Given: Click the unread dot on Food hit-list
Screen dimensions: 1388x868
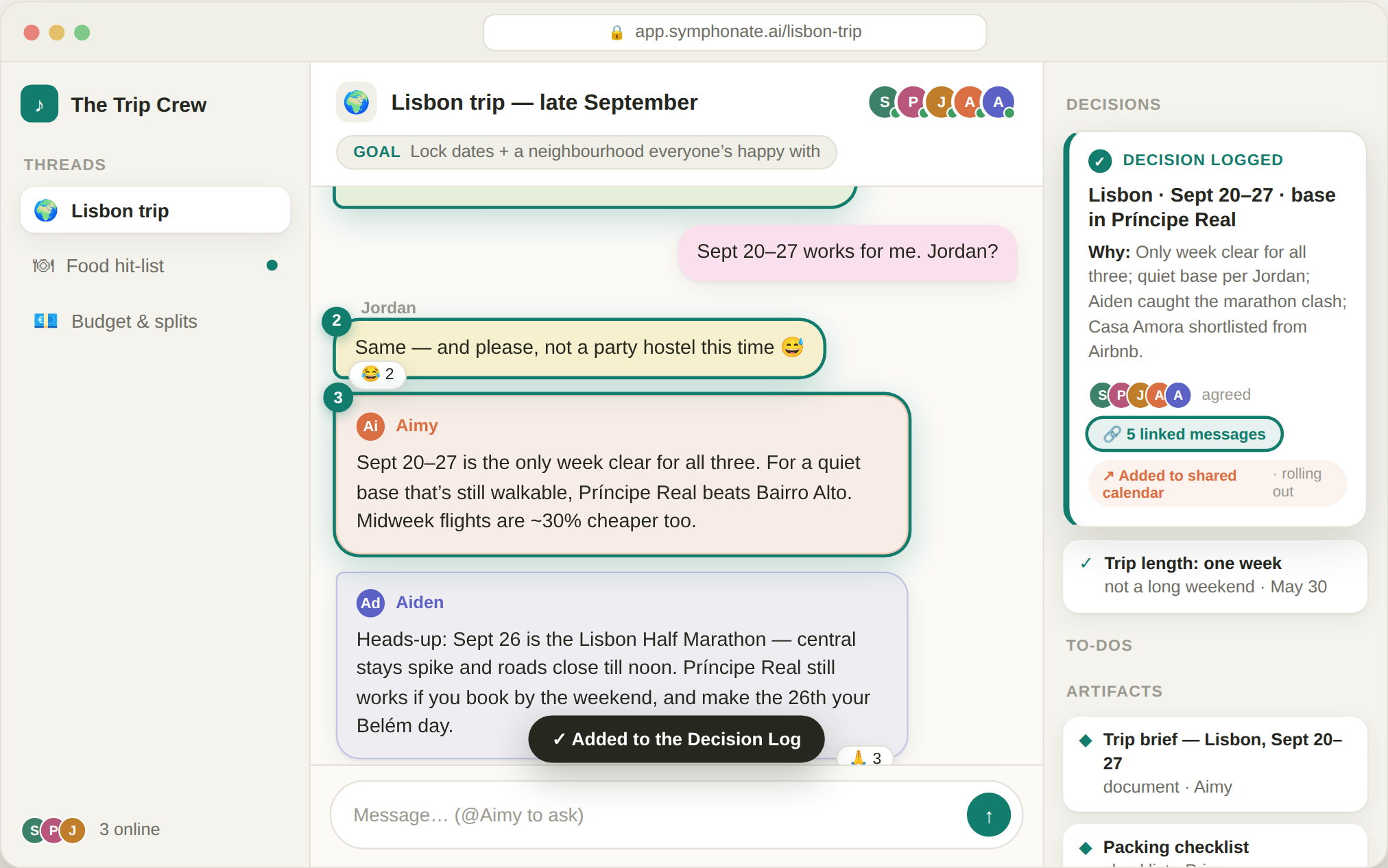Looking at the screenshot, I should click(272, 265).
